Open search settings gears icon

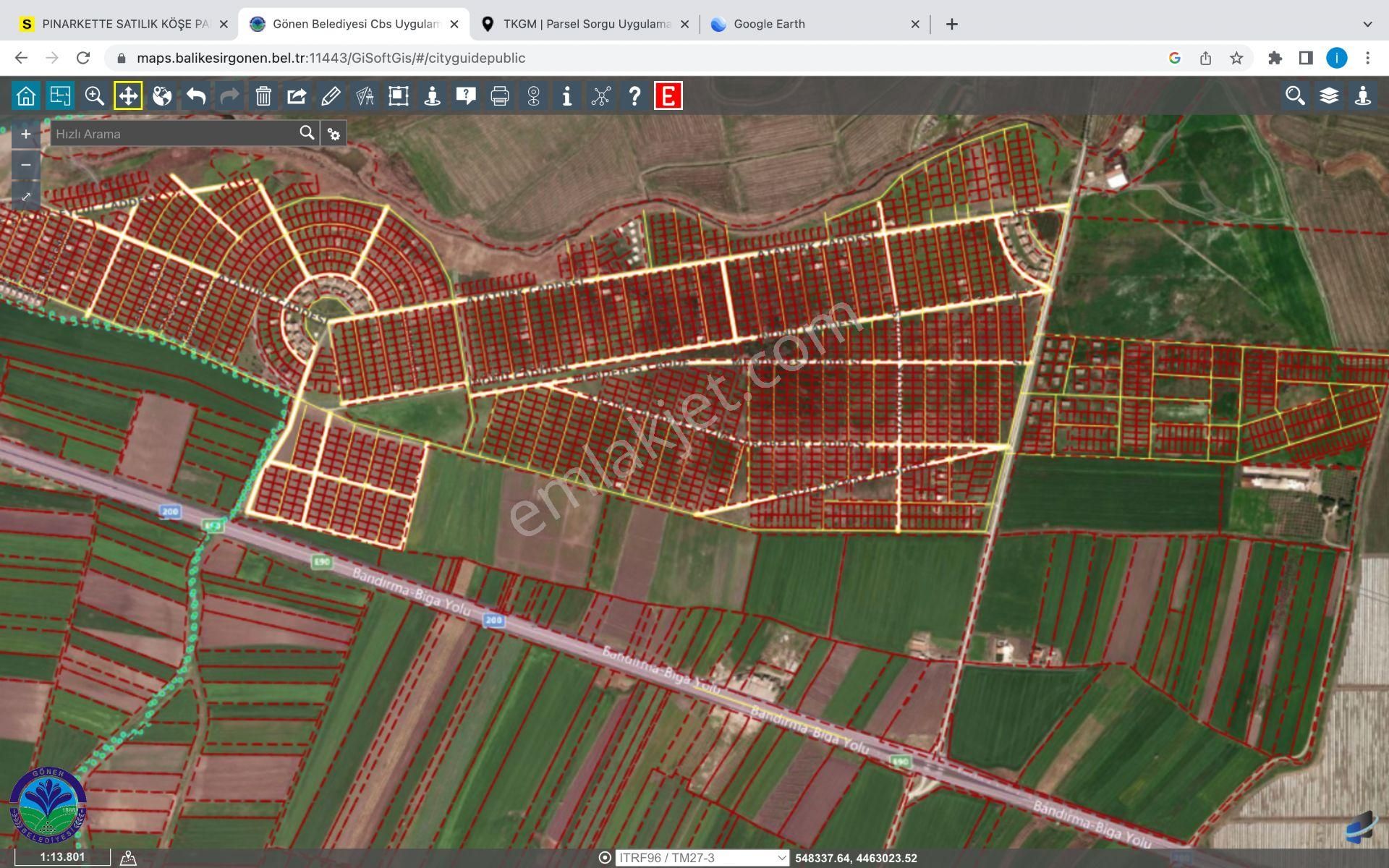point(334,134)
